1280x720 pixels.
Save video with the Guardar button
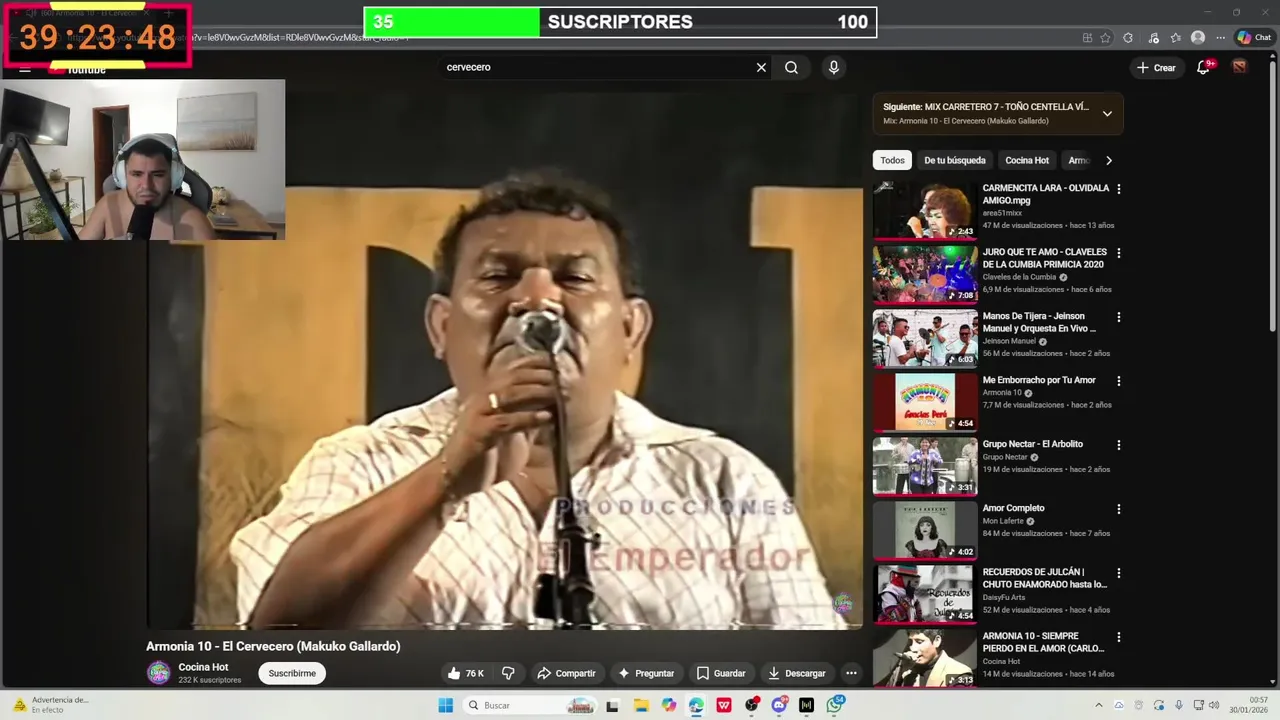click(721, 673)
